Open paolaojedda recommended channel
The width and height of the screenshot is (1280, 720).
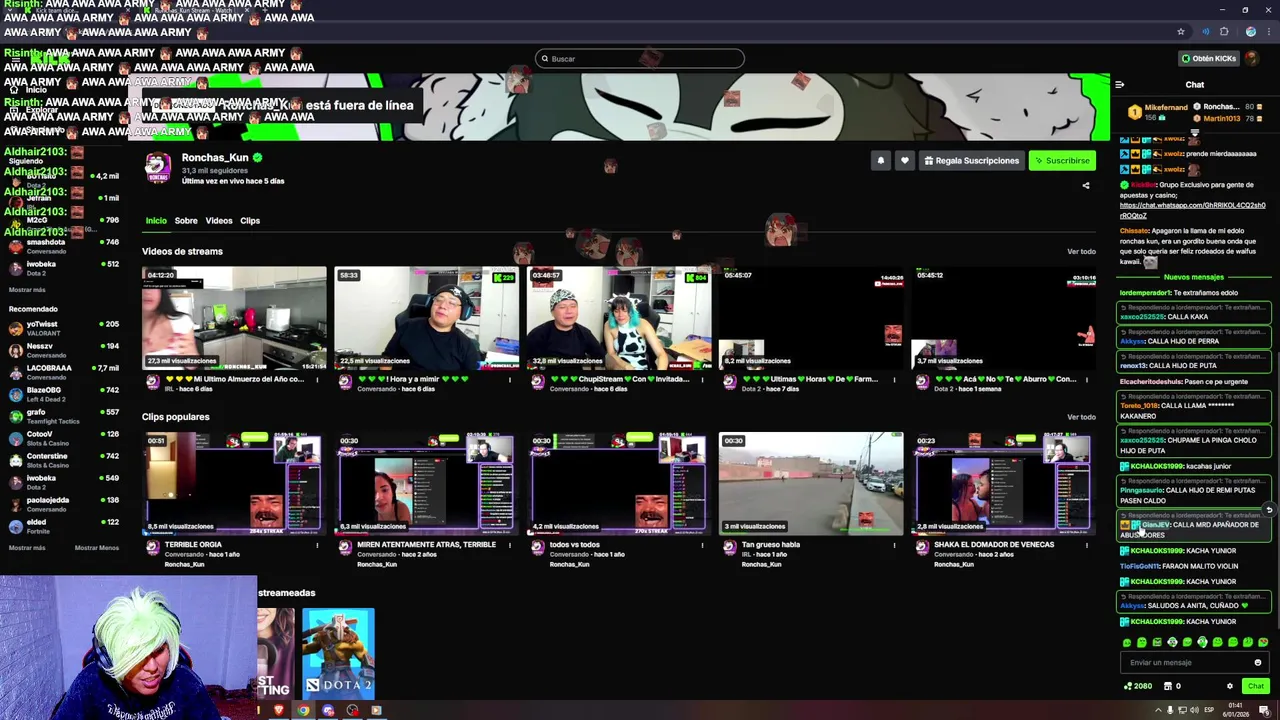tap(62, 504)
